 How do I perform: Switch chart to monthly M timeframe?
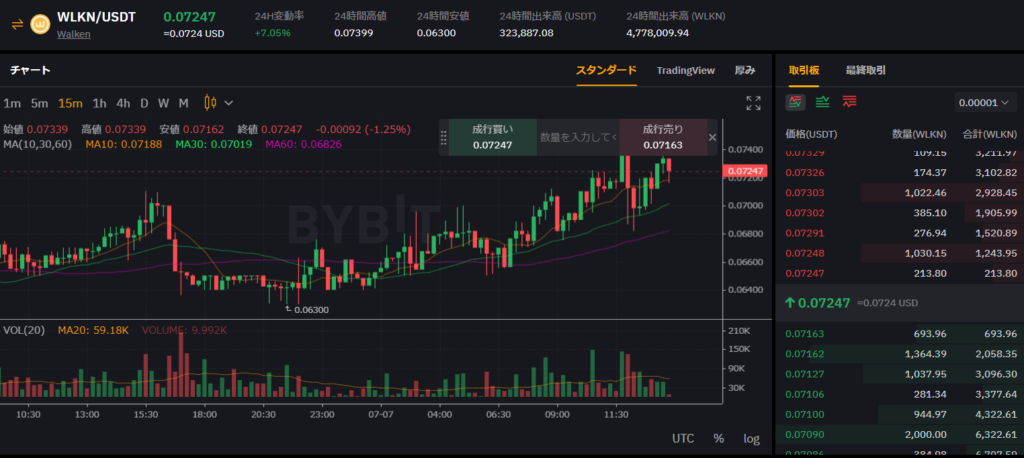click(x=184, y=103)
